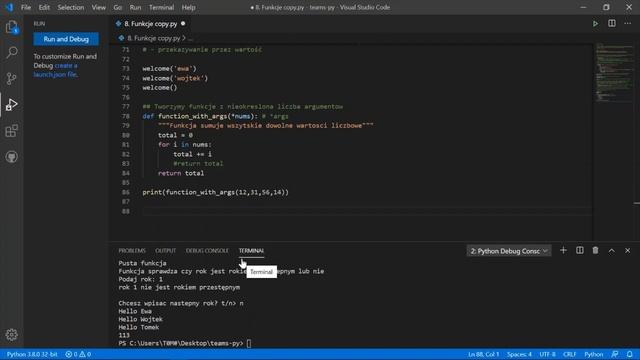Split the terminal panel
This screenshot has width=640, height=360.
[x=580, y=251]
